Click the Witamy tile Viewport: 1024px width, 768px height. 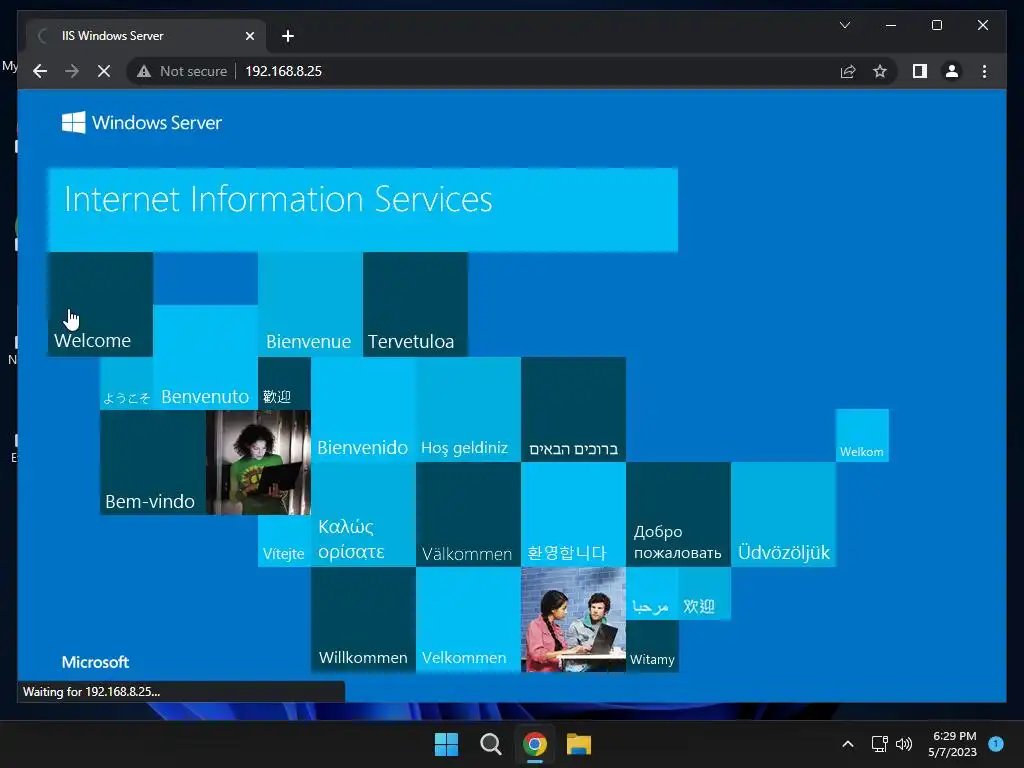click(652, 646)
